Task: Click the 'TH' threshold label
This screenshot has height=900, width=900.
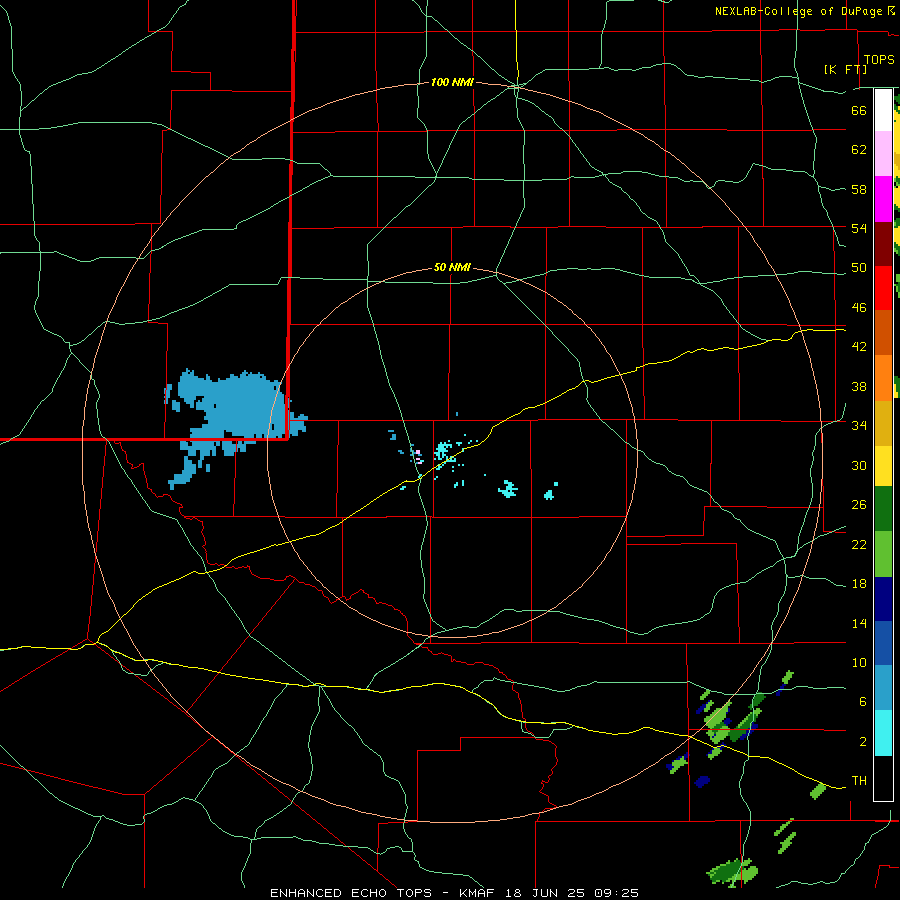Action: click(859, 781)
